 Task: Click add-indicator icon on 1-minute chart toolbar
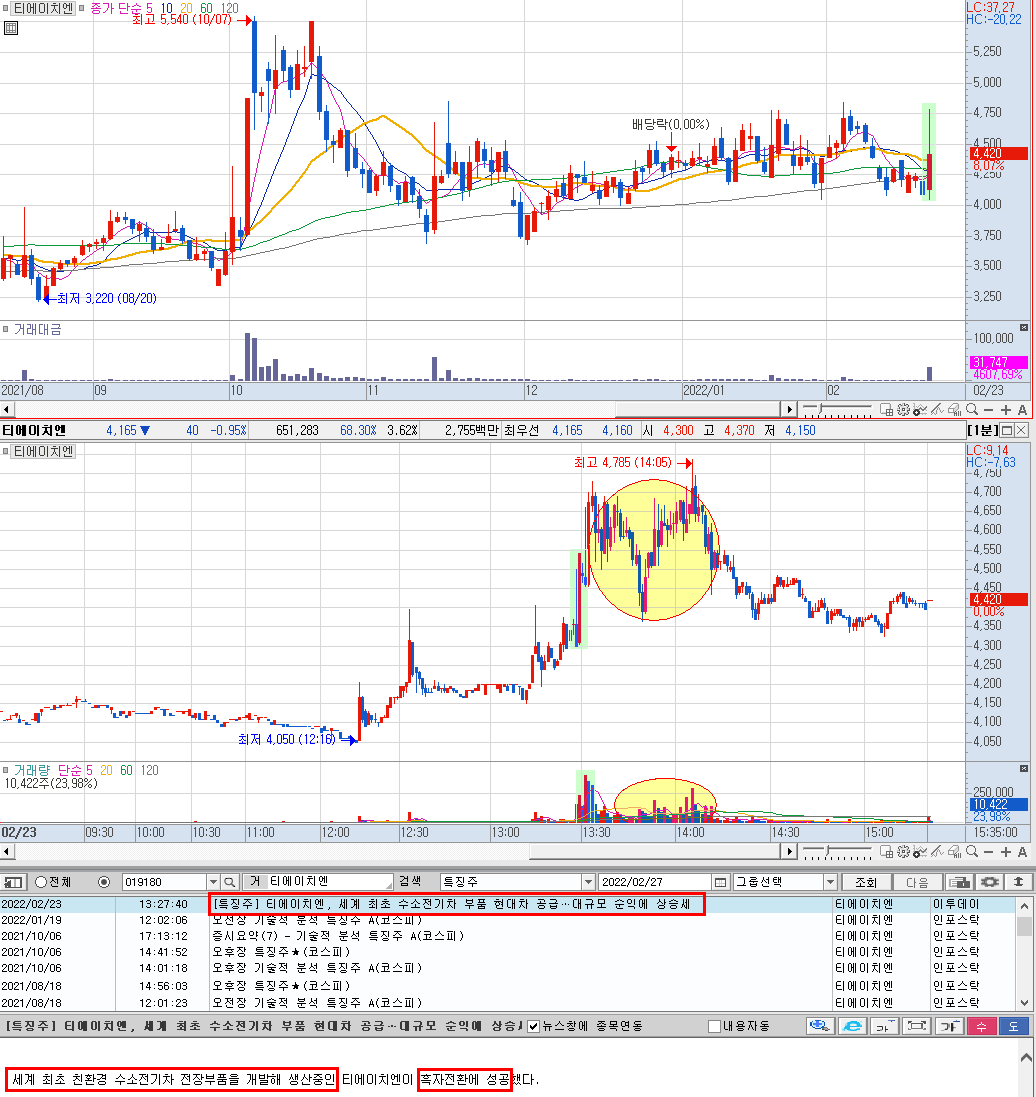pyautogui.click(x=920, y=851)
